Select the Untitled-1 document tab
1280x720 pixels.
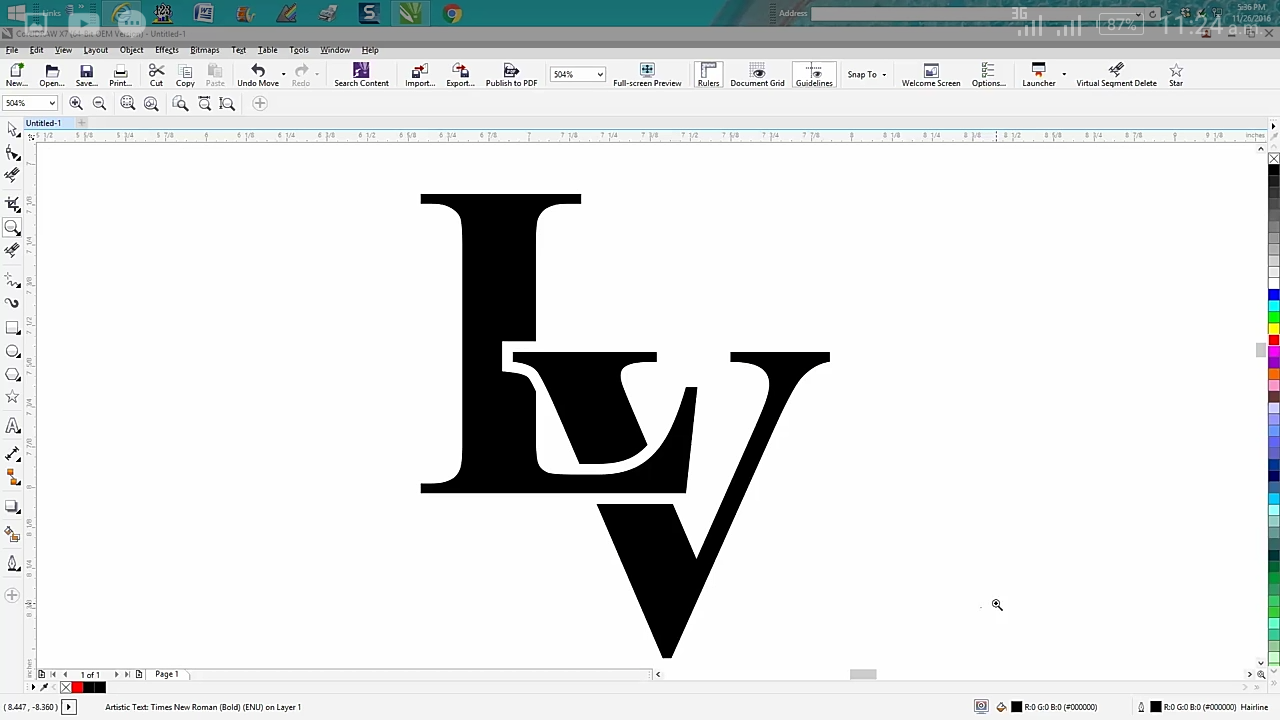pyautogui.click(x=43, y=123)
